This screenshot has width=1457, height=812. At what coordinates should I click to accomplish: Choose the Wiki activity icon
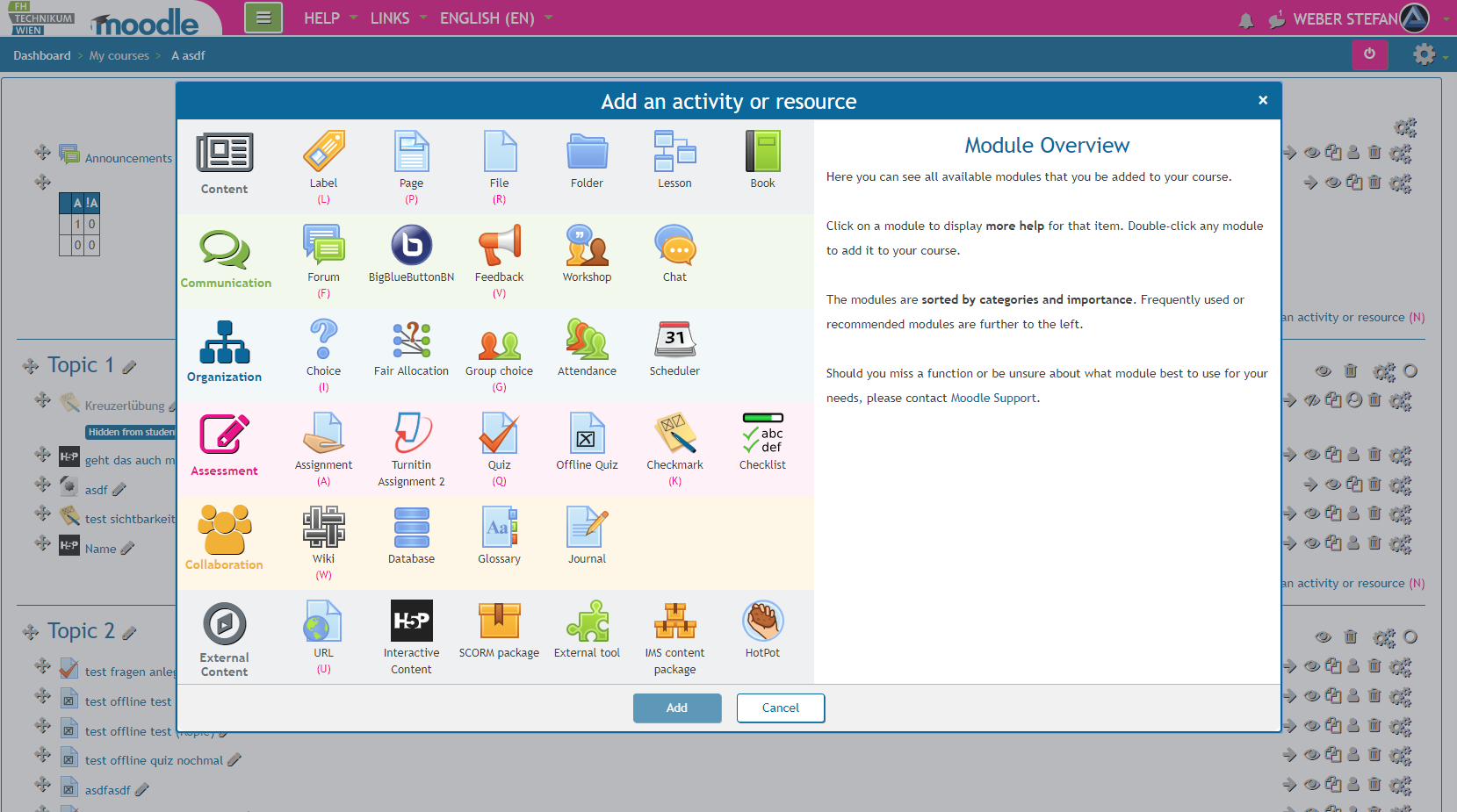(x=323, y=527)
